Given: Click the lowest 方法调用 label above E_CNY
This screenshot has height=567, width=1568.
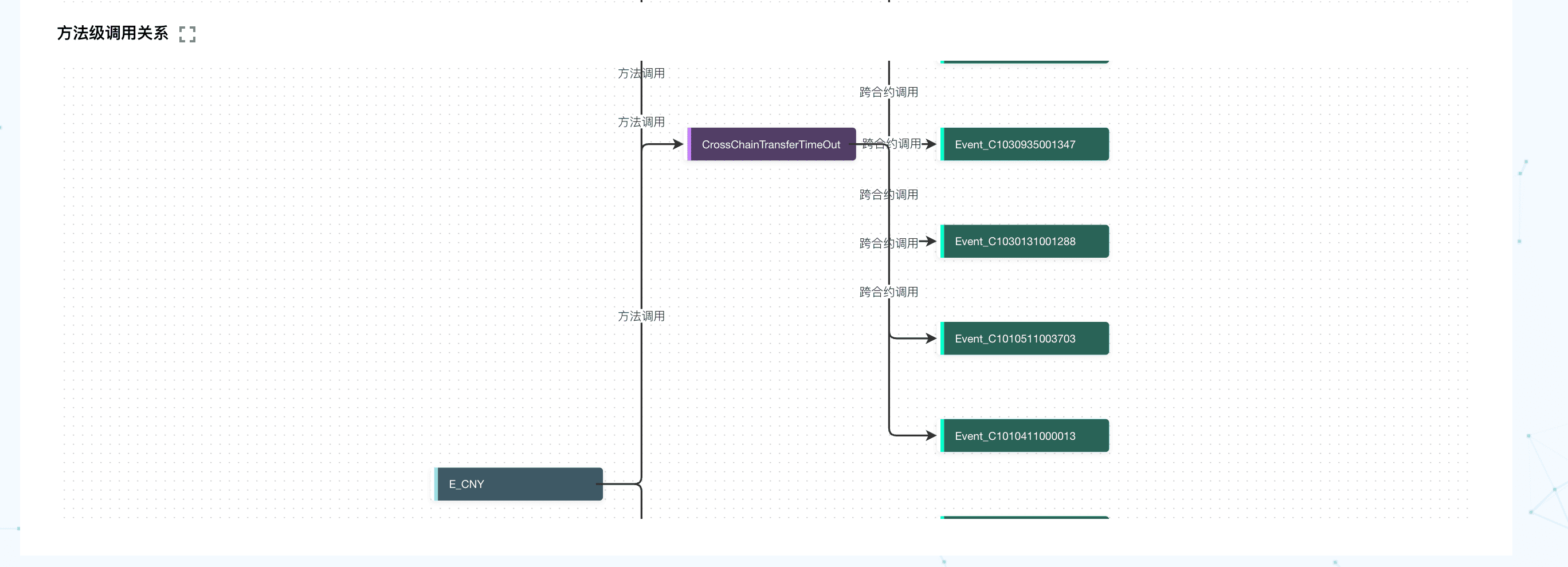Looking at the screenshot, I should [x=641, y=316].
